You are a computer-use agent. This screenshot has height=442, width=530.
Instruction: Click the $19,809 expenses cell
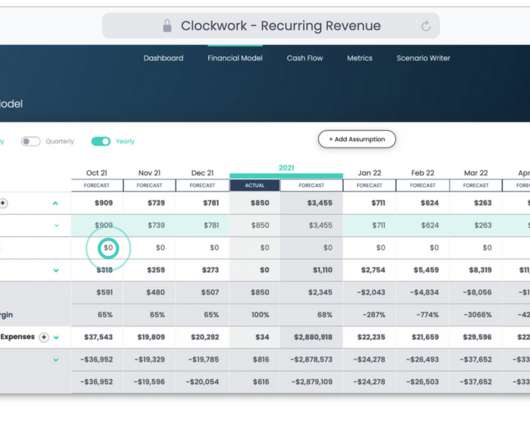click(151, 337)
